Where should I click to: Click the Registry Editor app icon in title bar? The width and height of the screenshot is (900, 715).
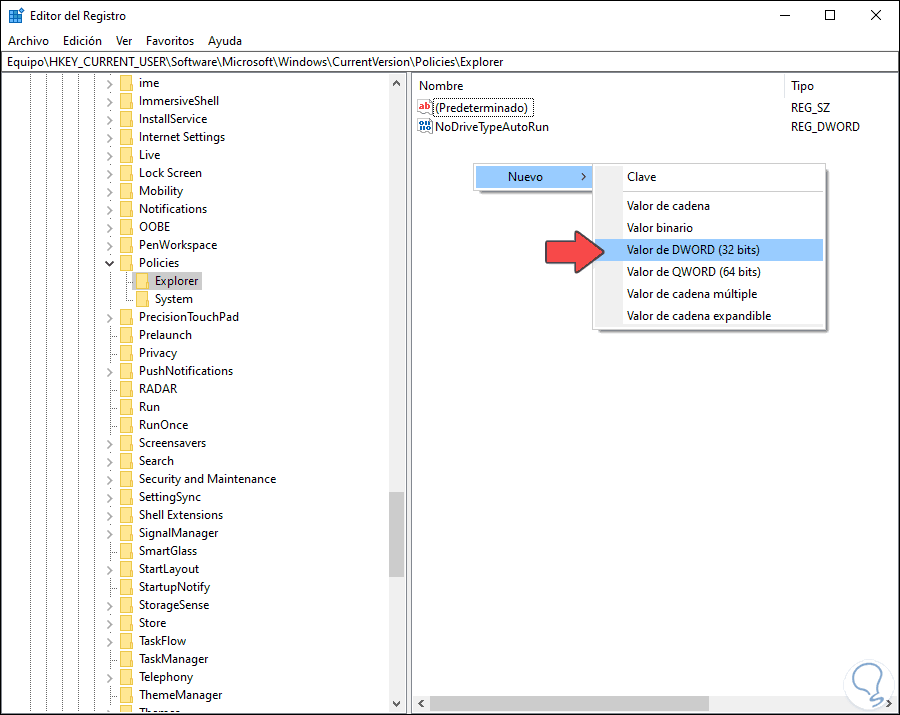(16, 15)
